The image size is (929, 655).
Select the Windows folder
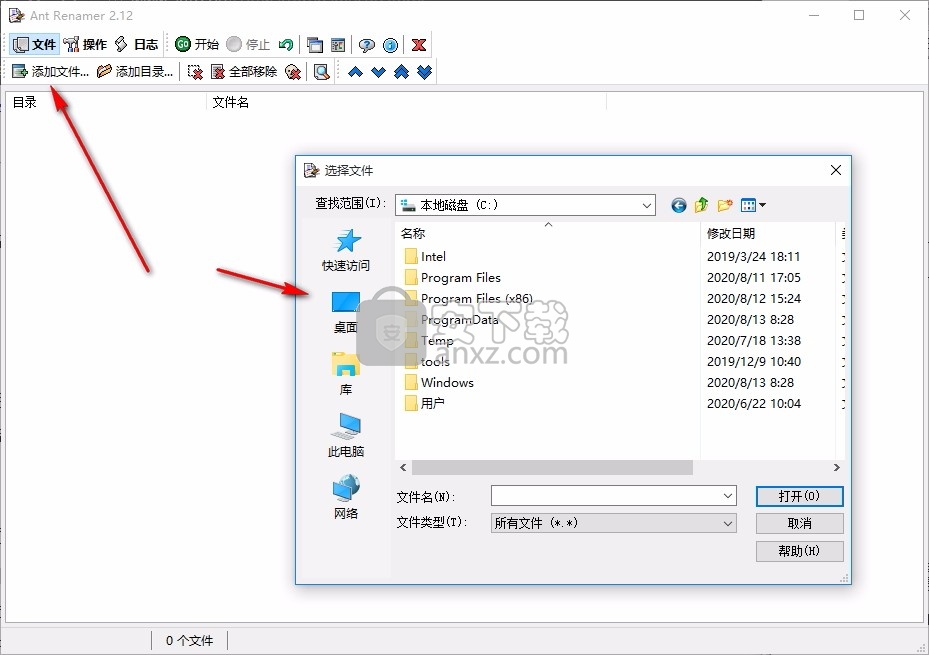(x=439, y=383)
